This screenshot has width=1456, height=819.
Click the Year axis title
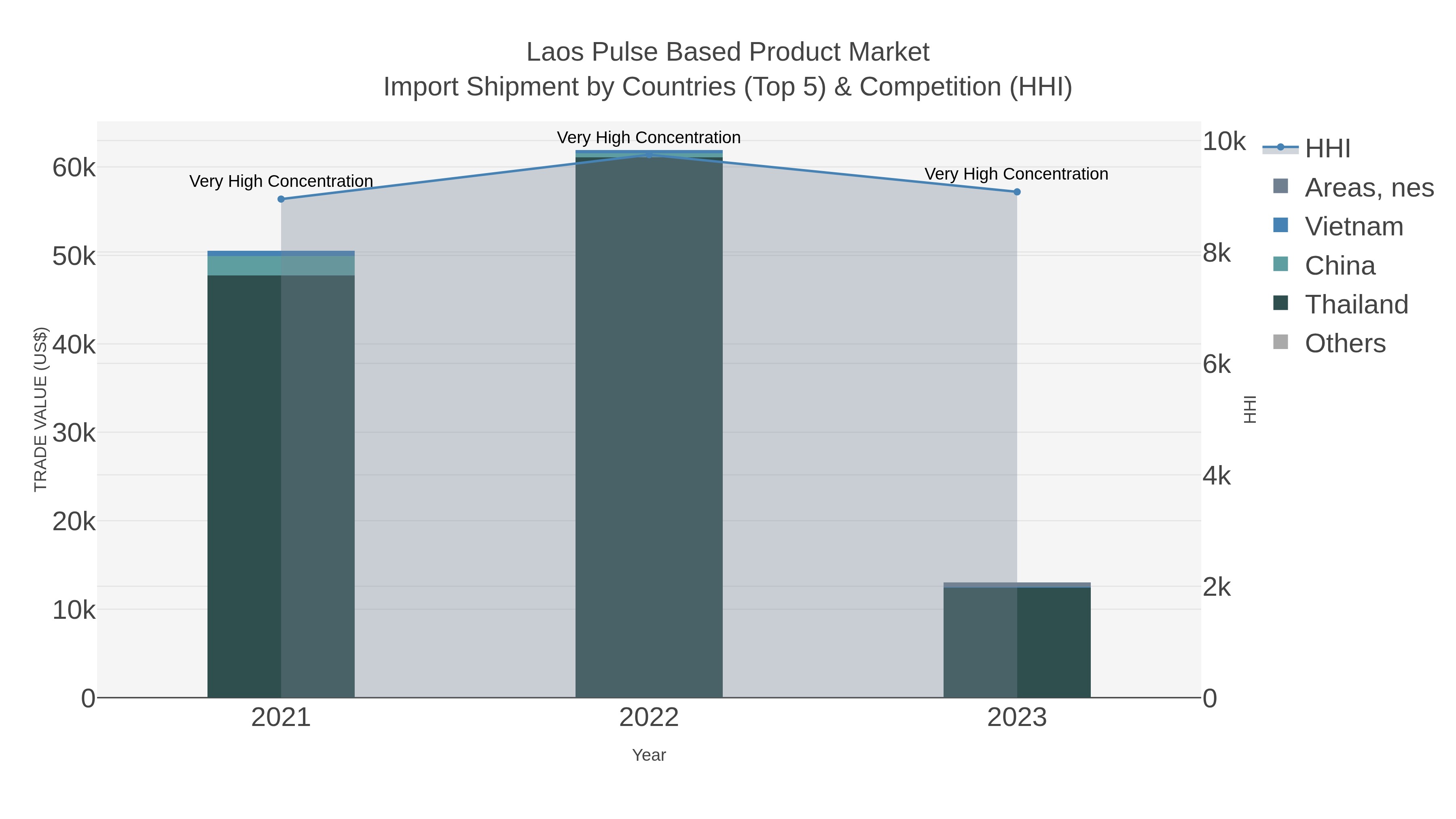click(x=649, y=755)
